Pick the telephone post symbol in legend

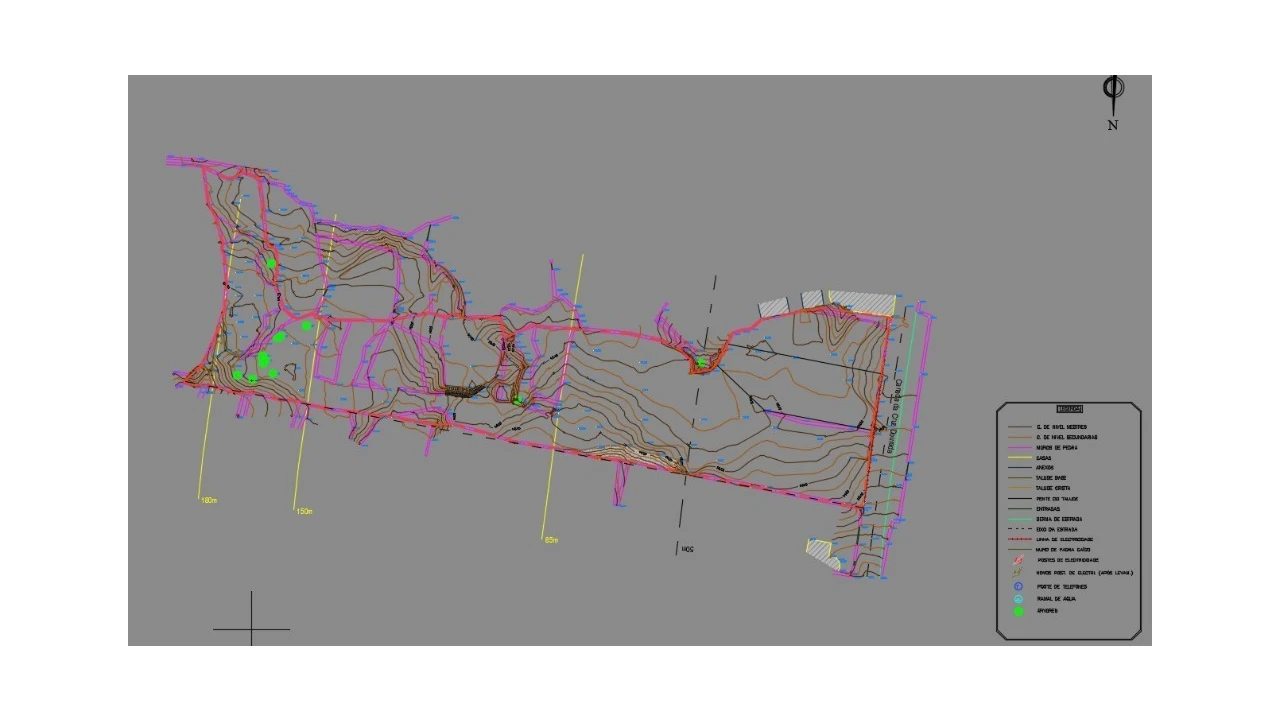pos(1018,586)
